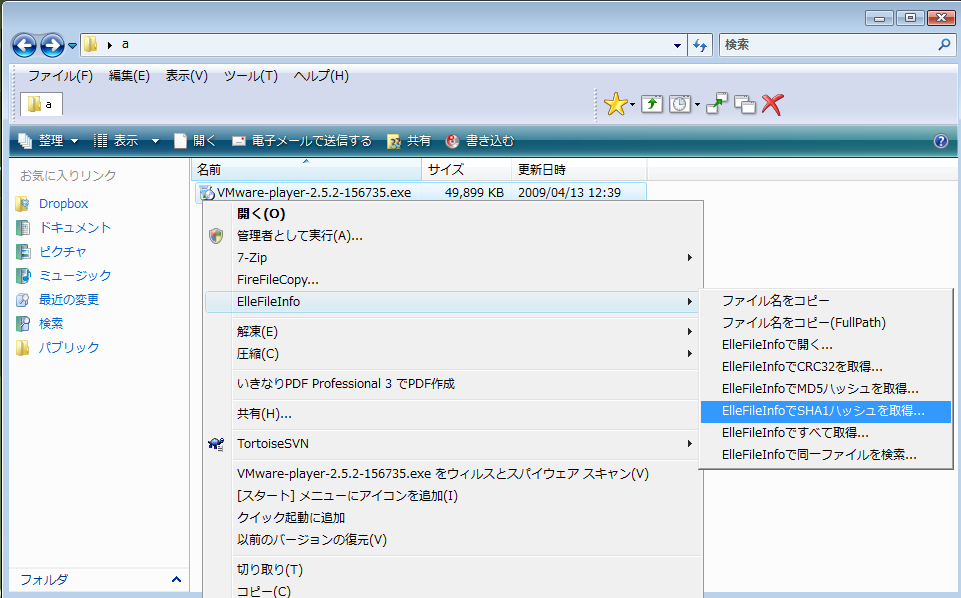Viewport: 961px width, 598px height.
Task: Click the red X close-tab icon
Action: (x=772, y=104)
